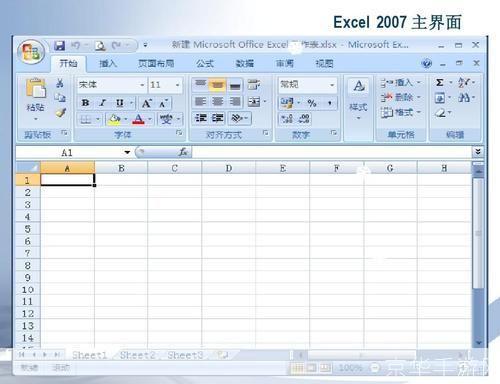This screenshot has height=384, width=500.
Task: Click the Office Button orb
Action: pos(31,52)
